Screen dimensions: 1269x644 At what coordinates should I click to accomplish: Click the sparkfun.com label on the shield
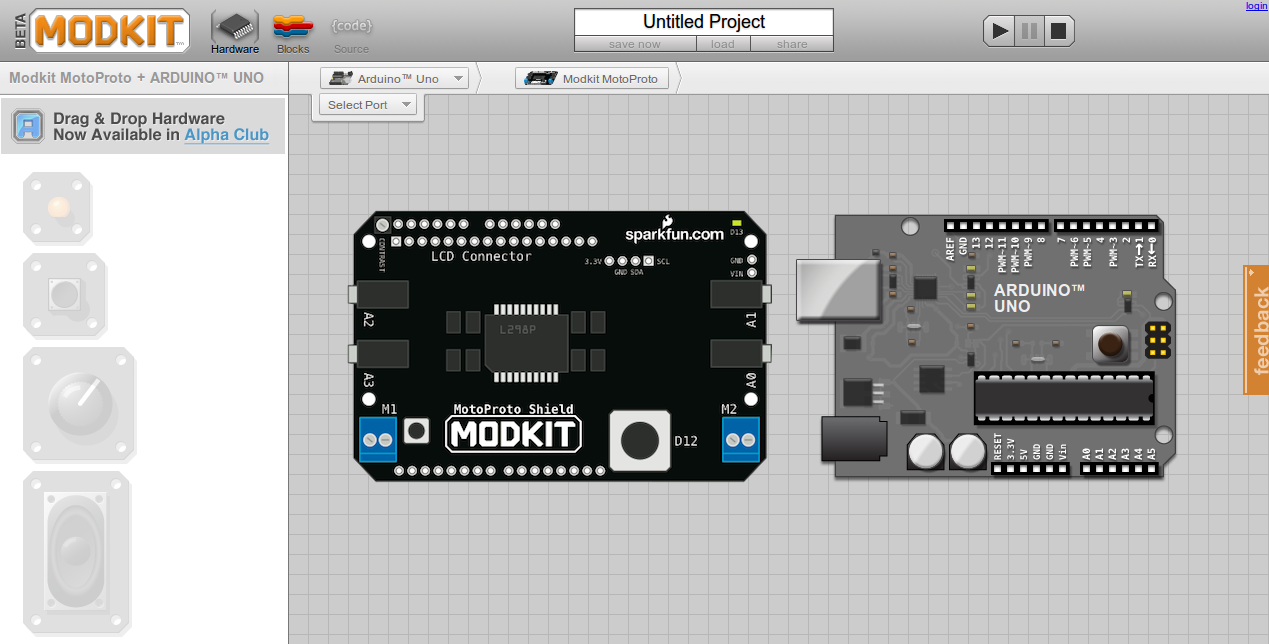coord(674,234)
